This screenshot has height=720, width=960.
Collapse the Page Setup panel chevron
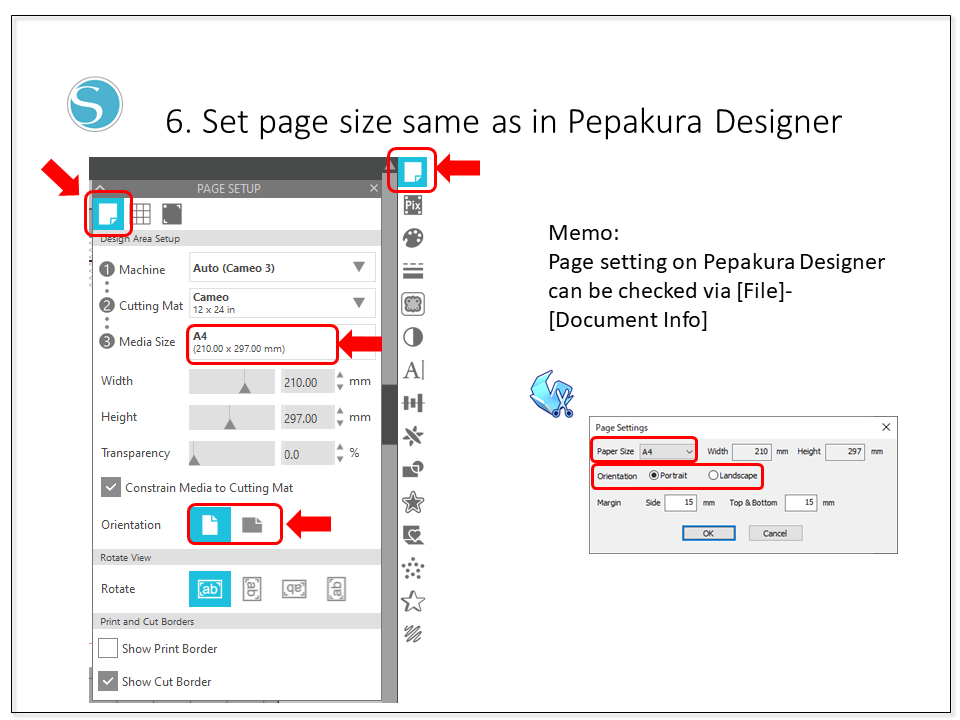pos(100,188)
